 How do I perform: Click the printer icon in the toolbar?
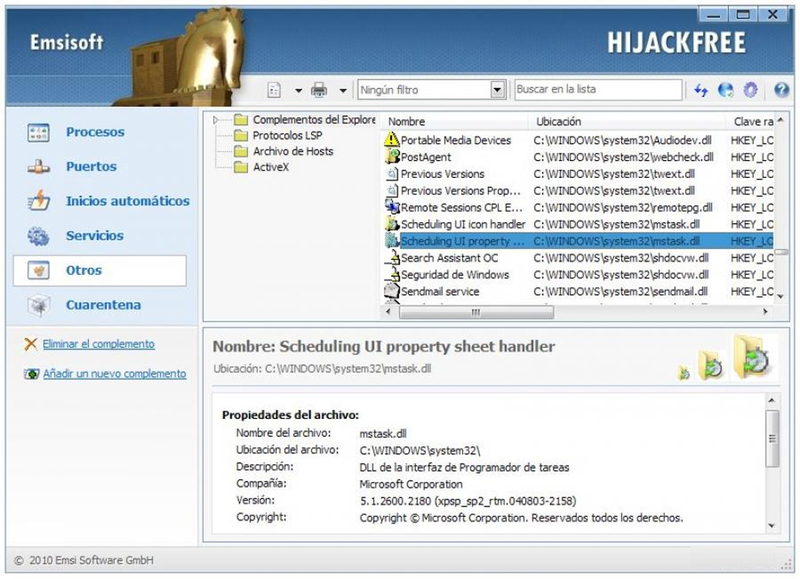click(319, 90)
